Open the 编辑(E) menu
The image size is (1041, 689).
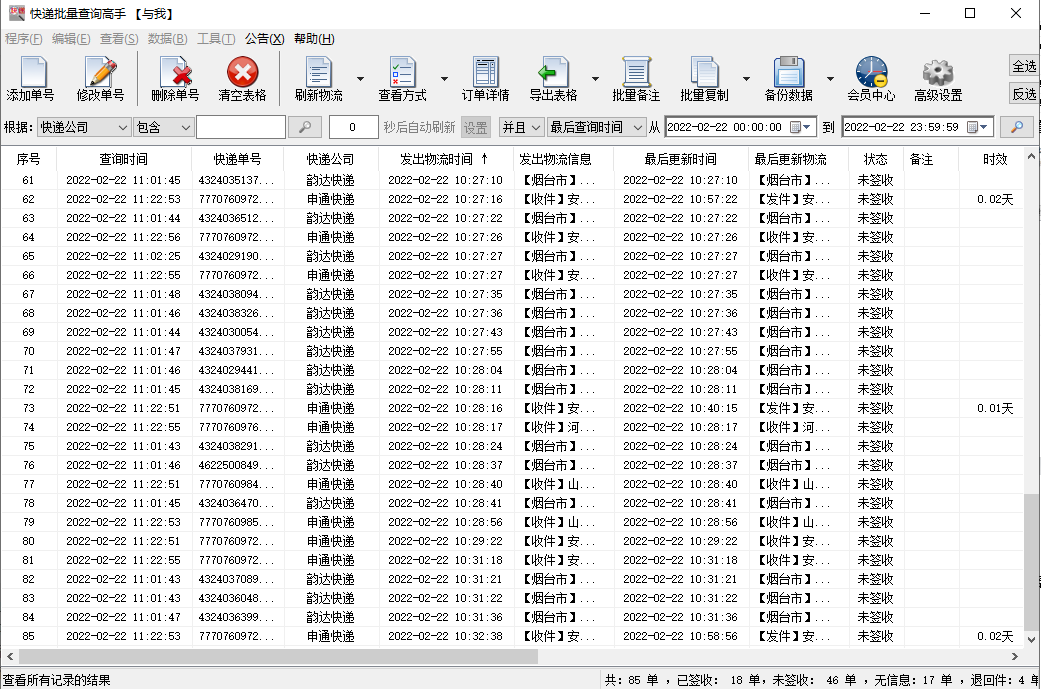point(71,38)
